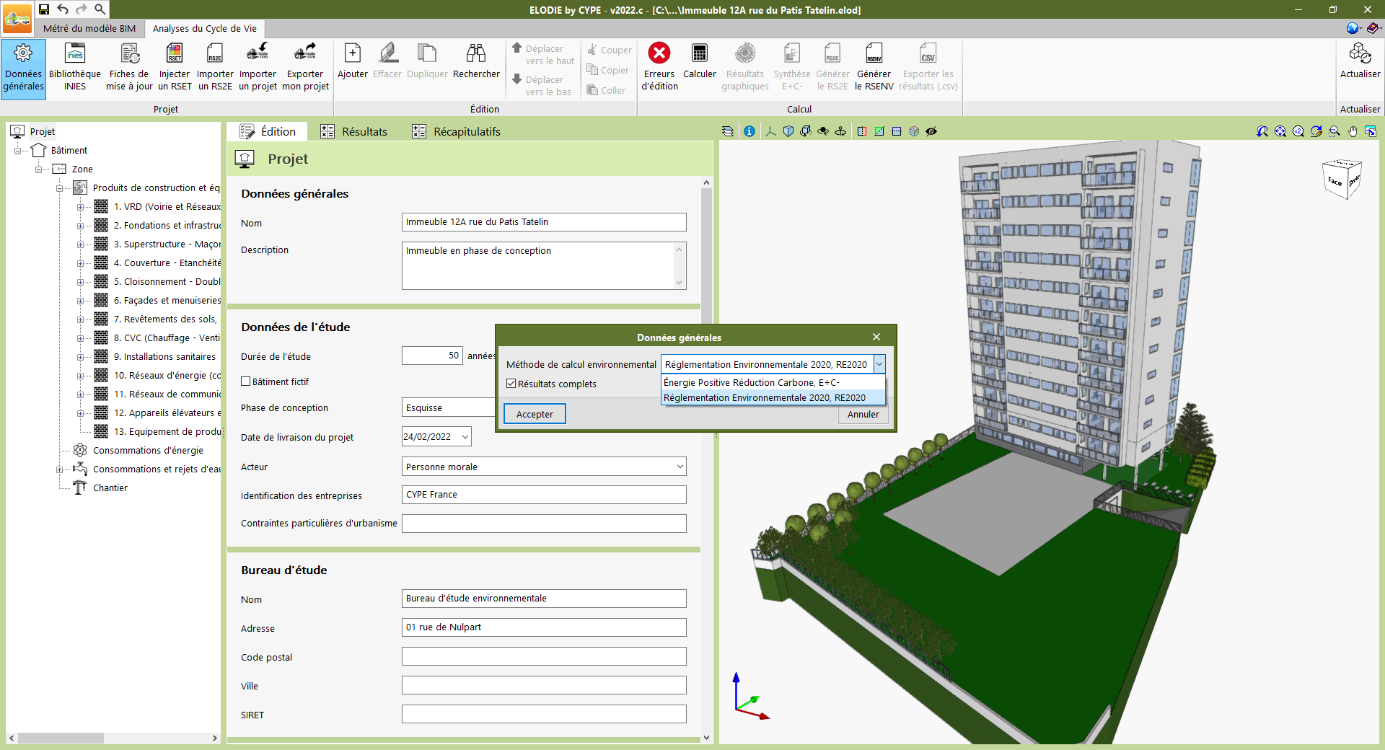Image resolution: width=1385 pixels, height=750 pixels.
Task: Click the blue information icon in 3D toolbar
Action: click(x=749, y=131)
